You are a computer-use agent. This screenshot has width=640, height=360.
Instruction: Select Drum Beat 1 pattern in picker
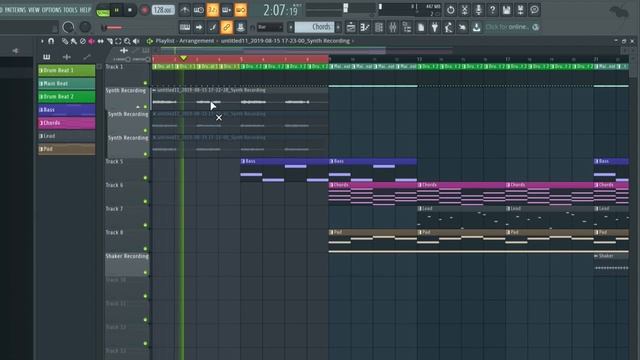[67, 70]
